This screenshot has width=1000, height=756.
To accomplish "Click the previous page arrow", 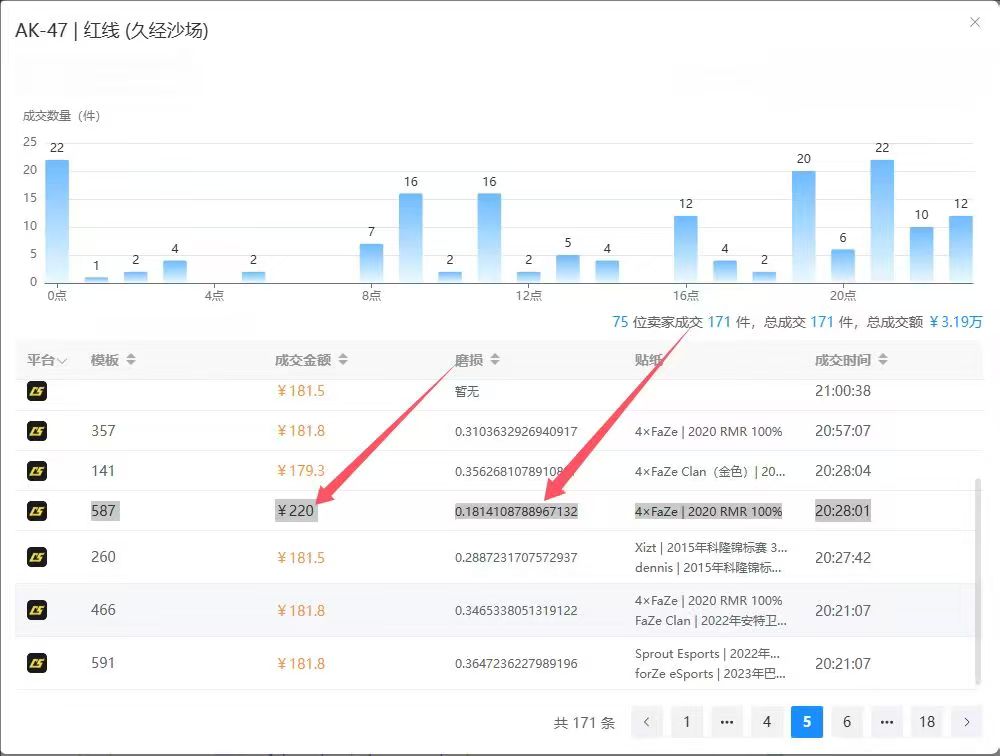I will pos(647,721).
